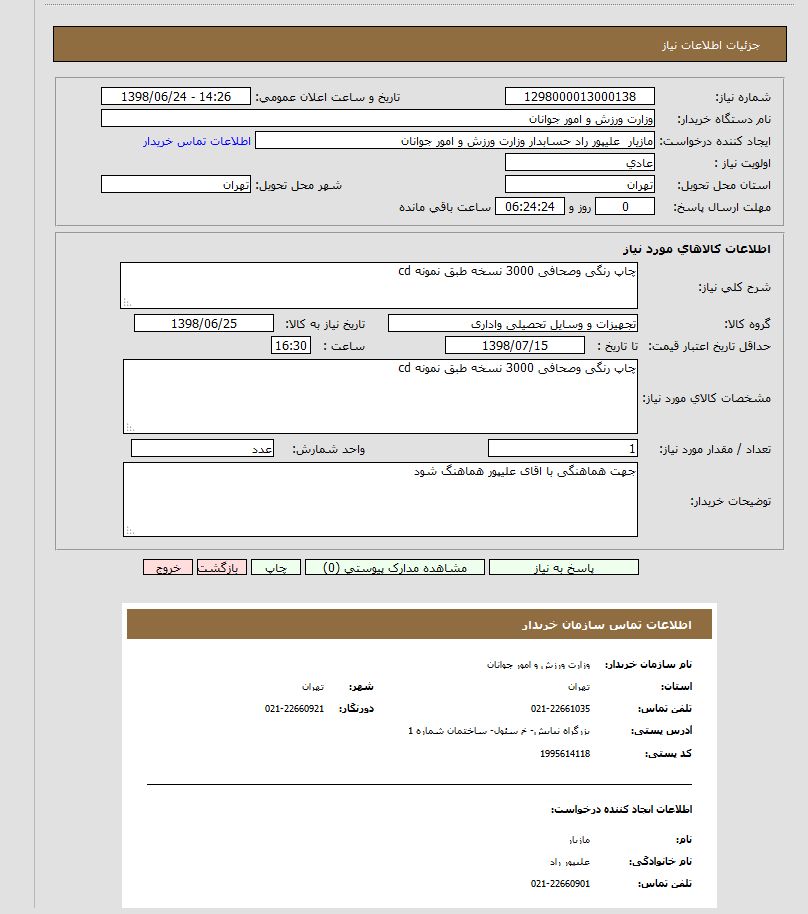This screenshot has height=914, width=808.
Task: Click the گروه کالا field
Action: (x=513, y=324)
